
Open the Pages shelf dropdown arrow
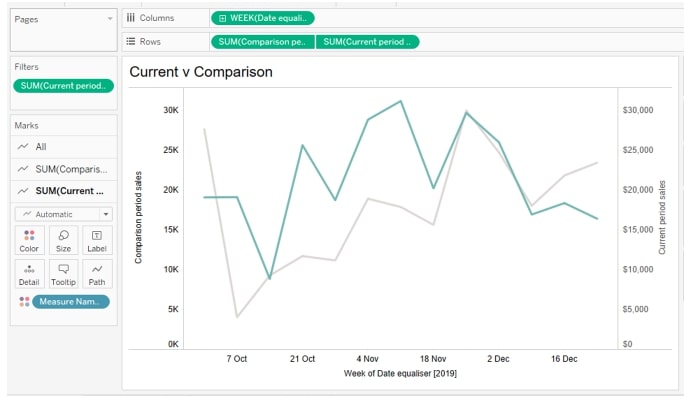click(109, 19)
